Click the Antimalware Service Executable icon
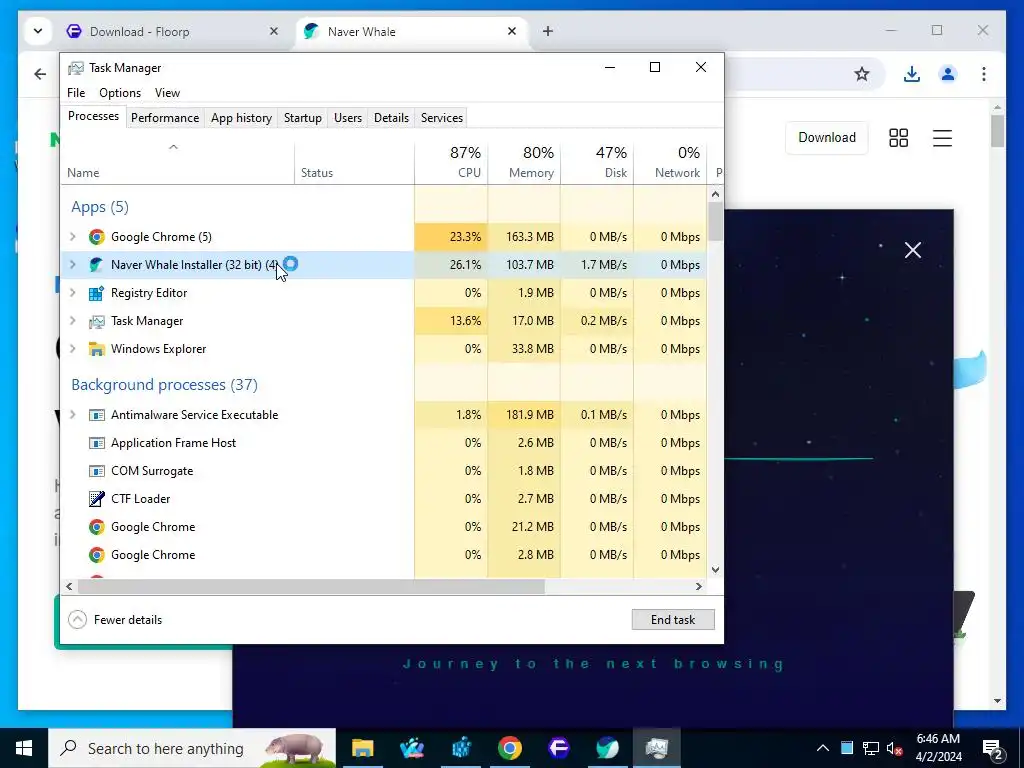This screenshot has width=1024, height=768. click(97, 415)
